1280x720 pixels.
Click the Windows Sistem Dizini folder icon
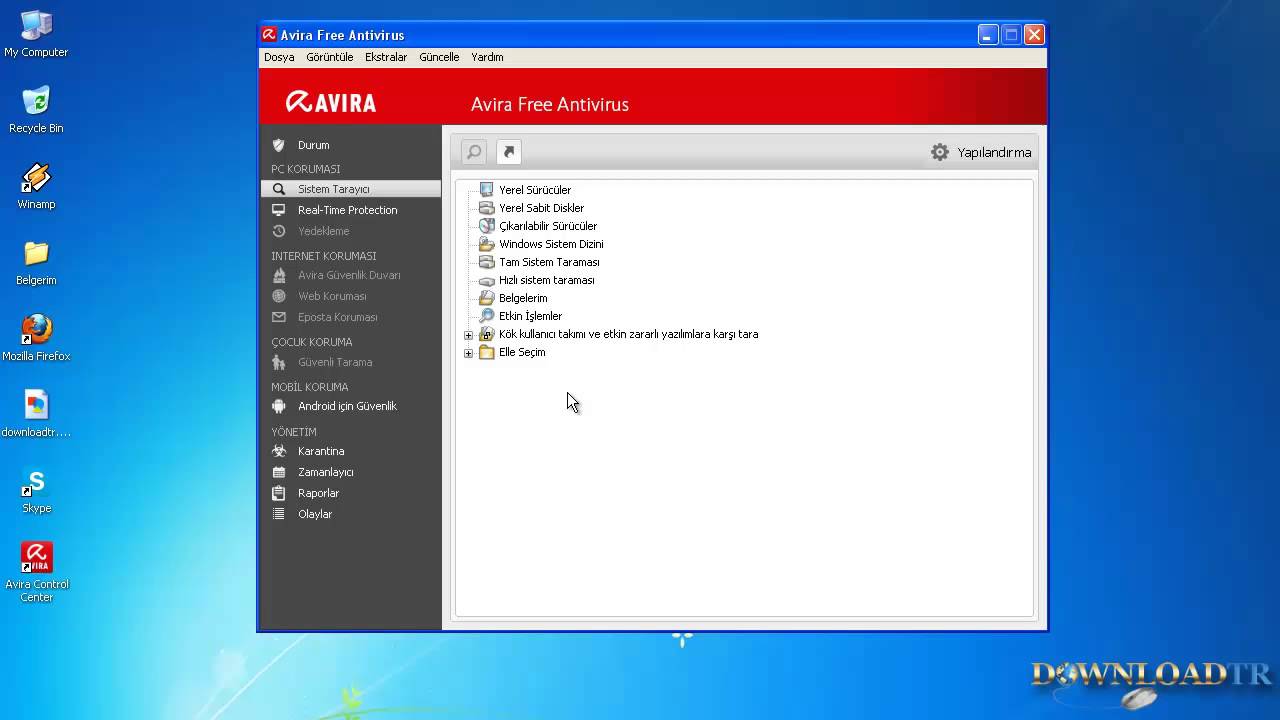(x=487, y=244)
